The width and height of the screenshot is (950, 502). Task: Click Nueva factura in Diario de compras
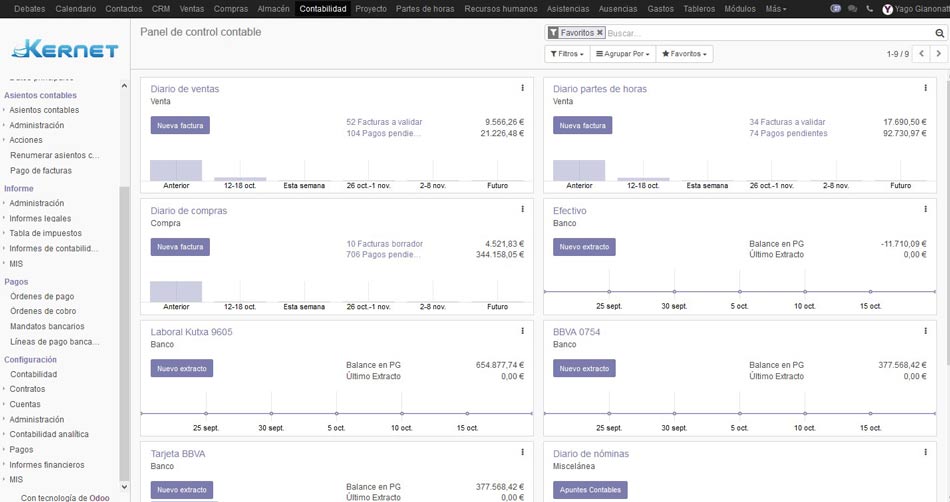pos(180,247)
